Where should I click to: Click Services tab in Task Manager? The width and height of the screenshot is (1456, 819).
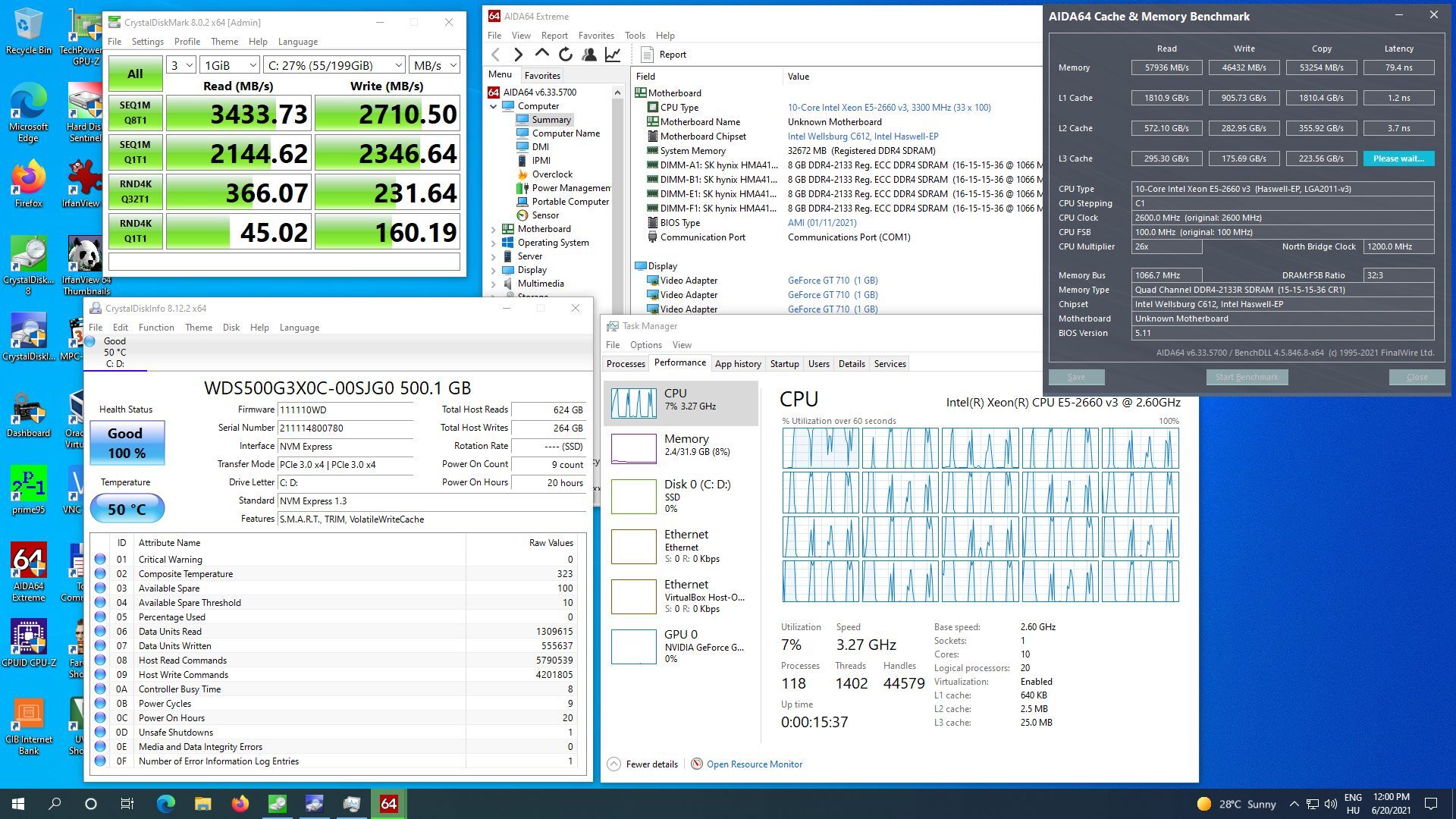pos(890,364)
